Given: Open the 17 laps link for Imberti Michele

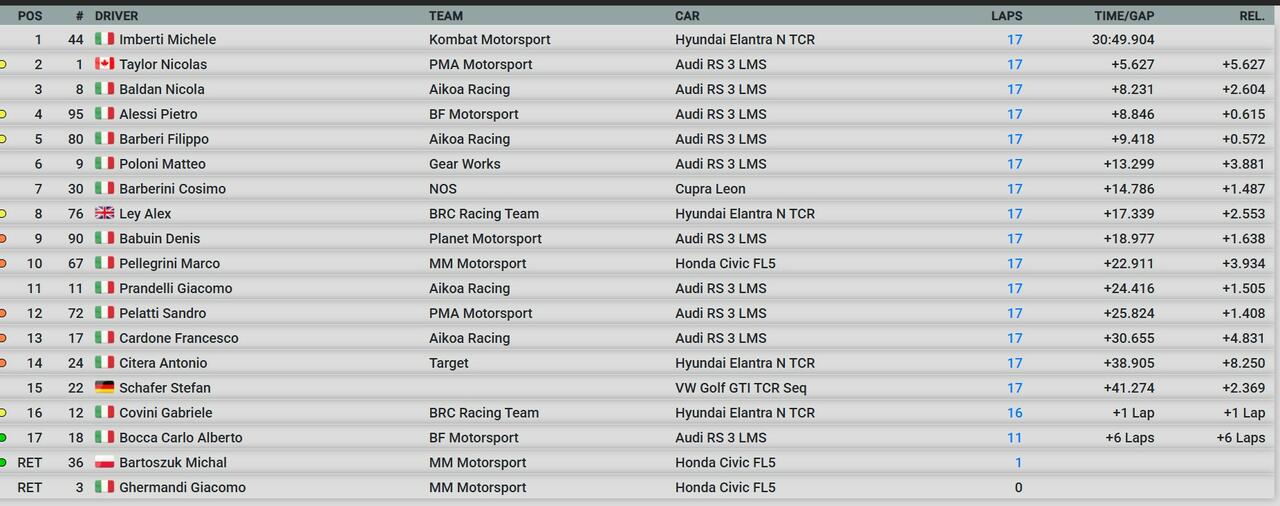Looking at the screenshot, I should point(1014,39).
